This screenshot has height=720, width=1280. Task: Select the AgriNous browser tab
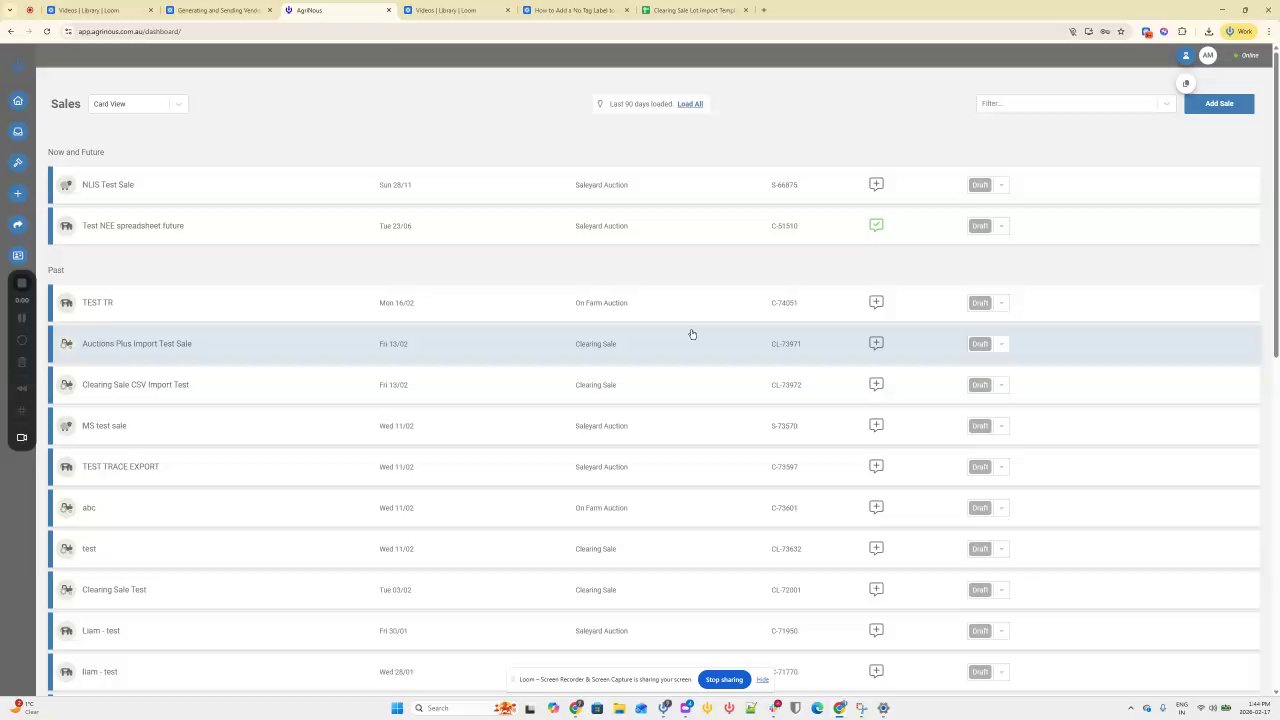(338, 10)
